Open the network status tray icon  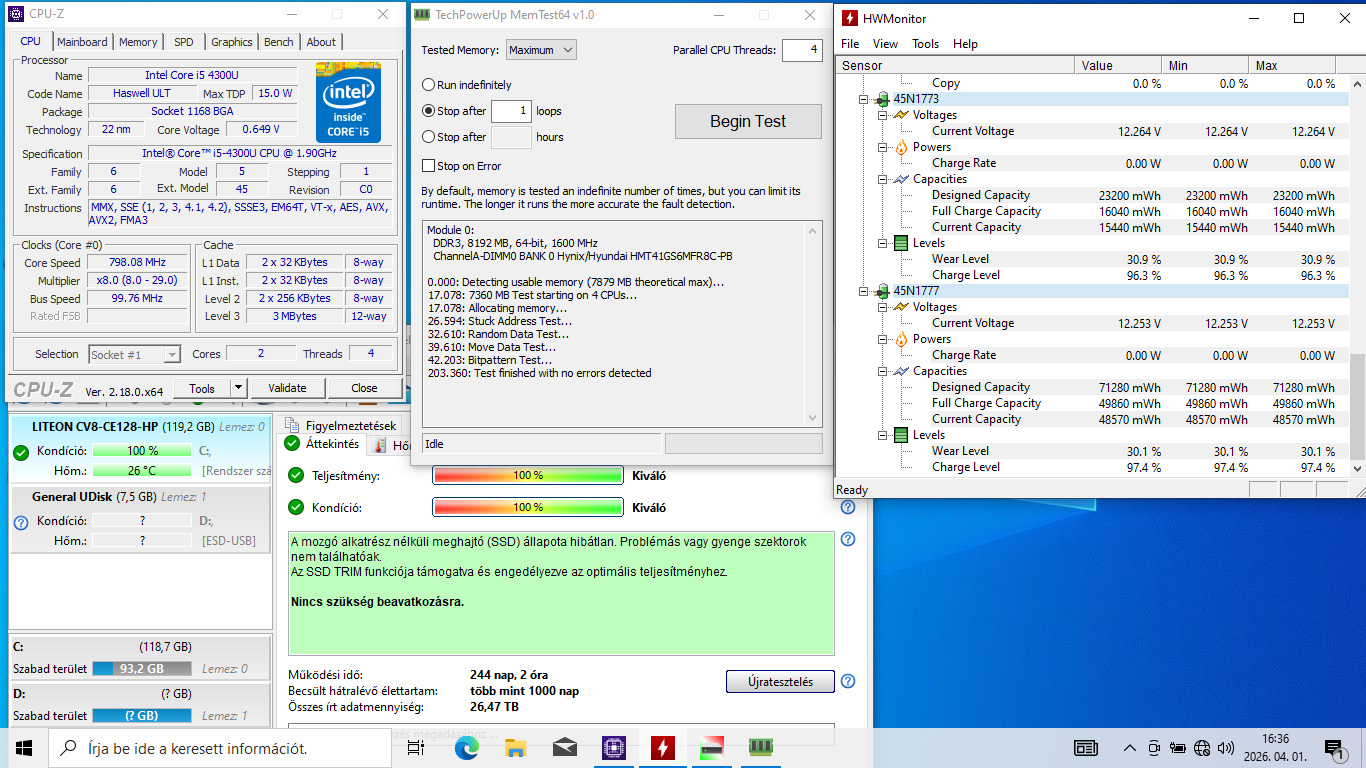pos(1202,748)
